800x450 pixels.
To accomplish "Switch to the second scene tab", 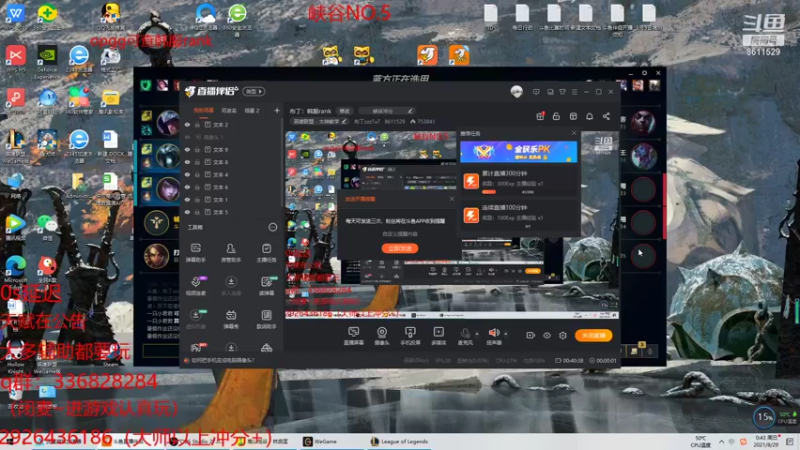I will [x=229, y=110].
